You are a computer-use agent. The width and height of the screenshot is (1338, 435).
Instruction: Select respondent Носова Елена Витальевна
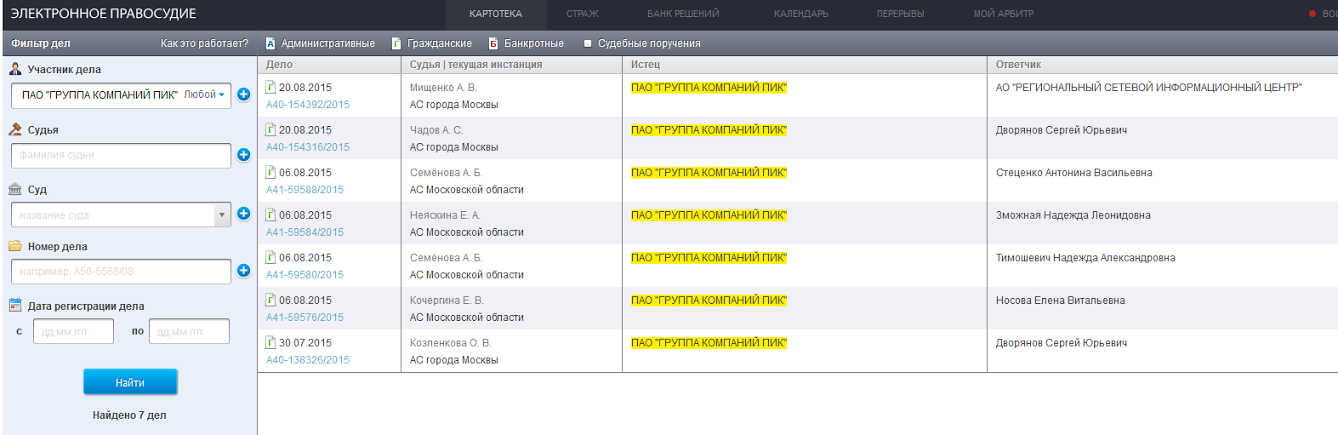click(x=1061, y=300)
